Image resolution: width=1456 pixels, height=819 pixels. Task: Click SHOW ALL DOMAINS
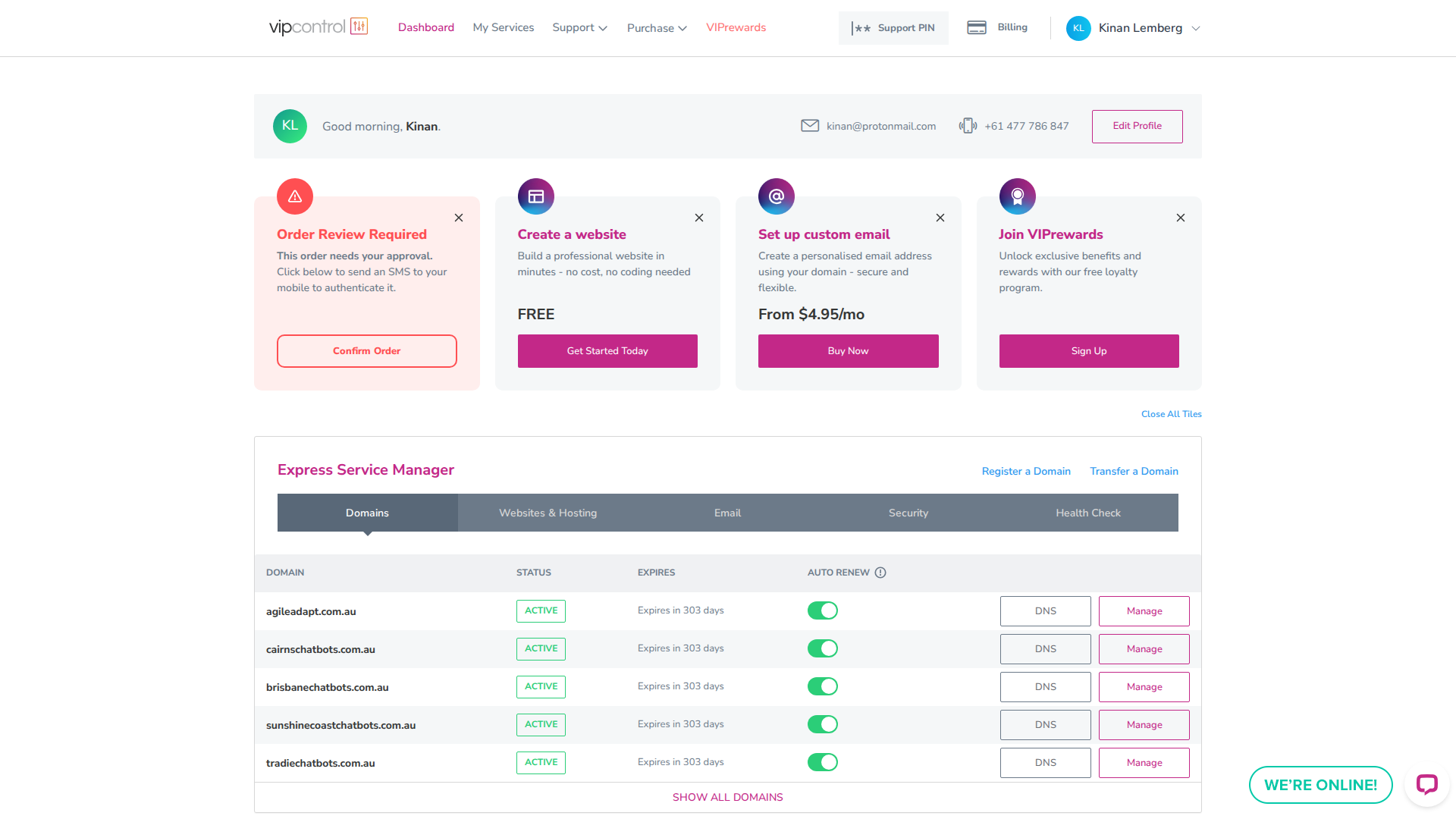727,797
